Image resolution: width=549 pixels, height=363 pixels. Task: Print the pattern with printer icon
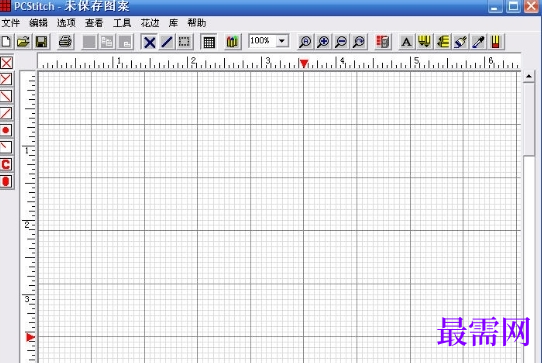pos(65,42)
